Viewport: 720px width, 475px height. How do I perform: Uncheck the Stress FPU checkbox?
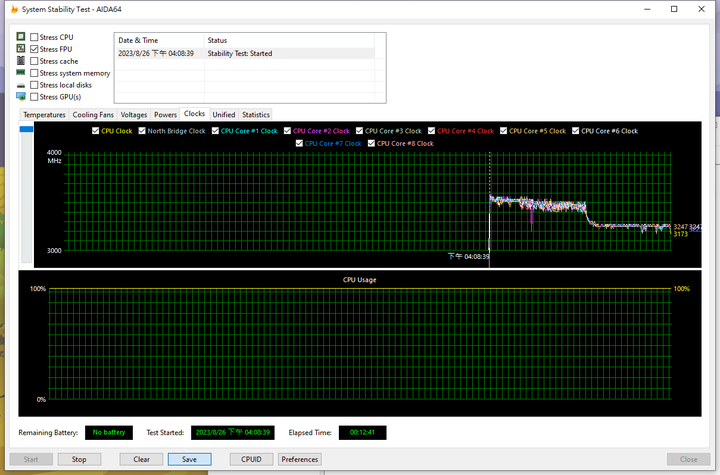point(34,49)
